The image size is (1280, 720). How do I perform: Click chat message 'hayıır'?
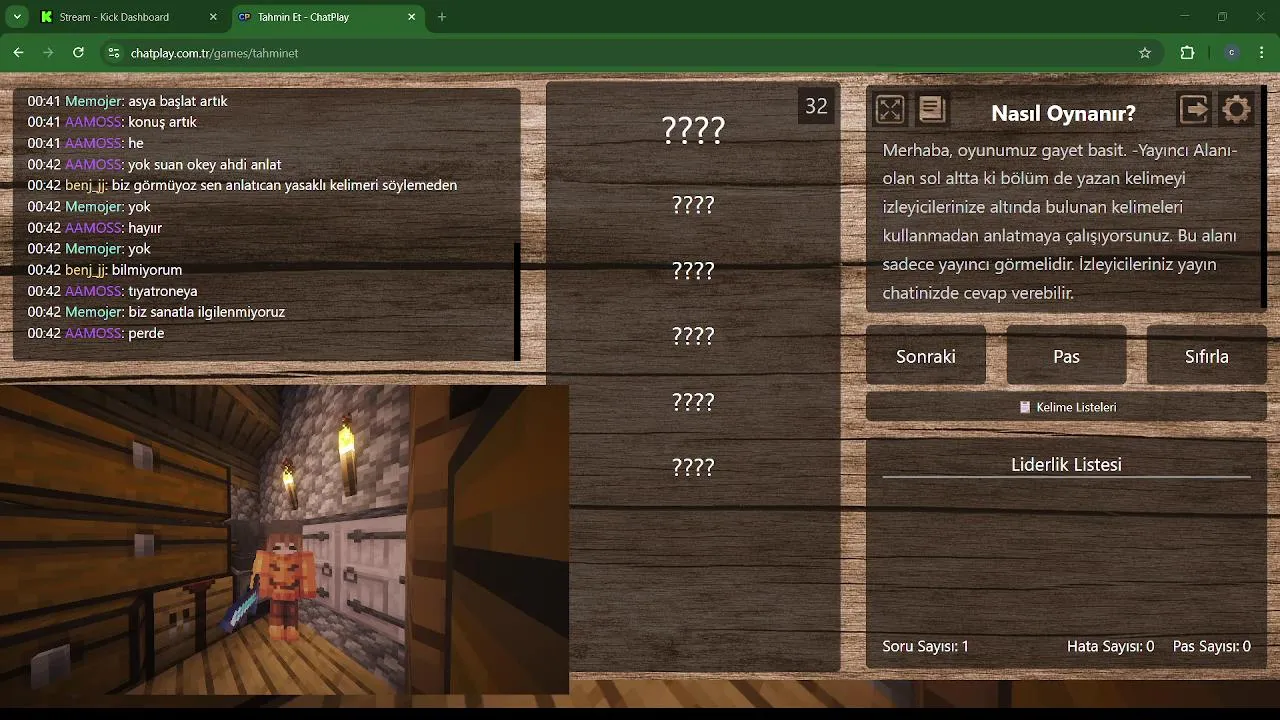145,228
